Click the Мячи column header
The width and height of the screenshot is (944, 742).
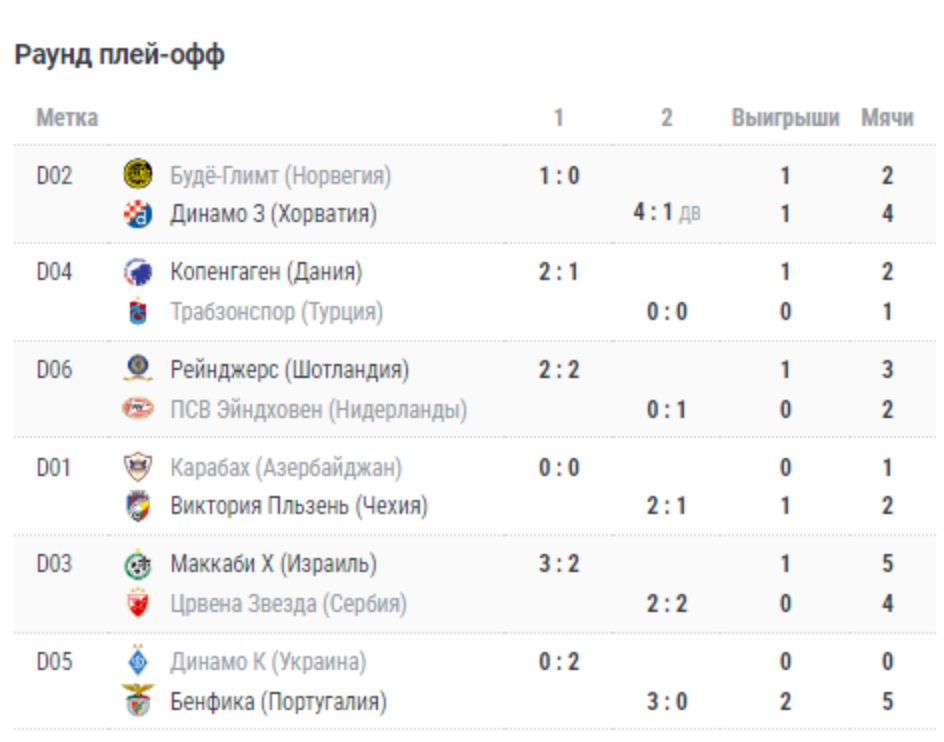887,118
